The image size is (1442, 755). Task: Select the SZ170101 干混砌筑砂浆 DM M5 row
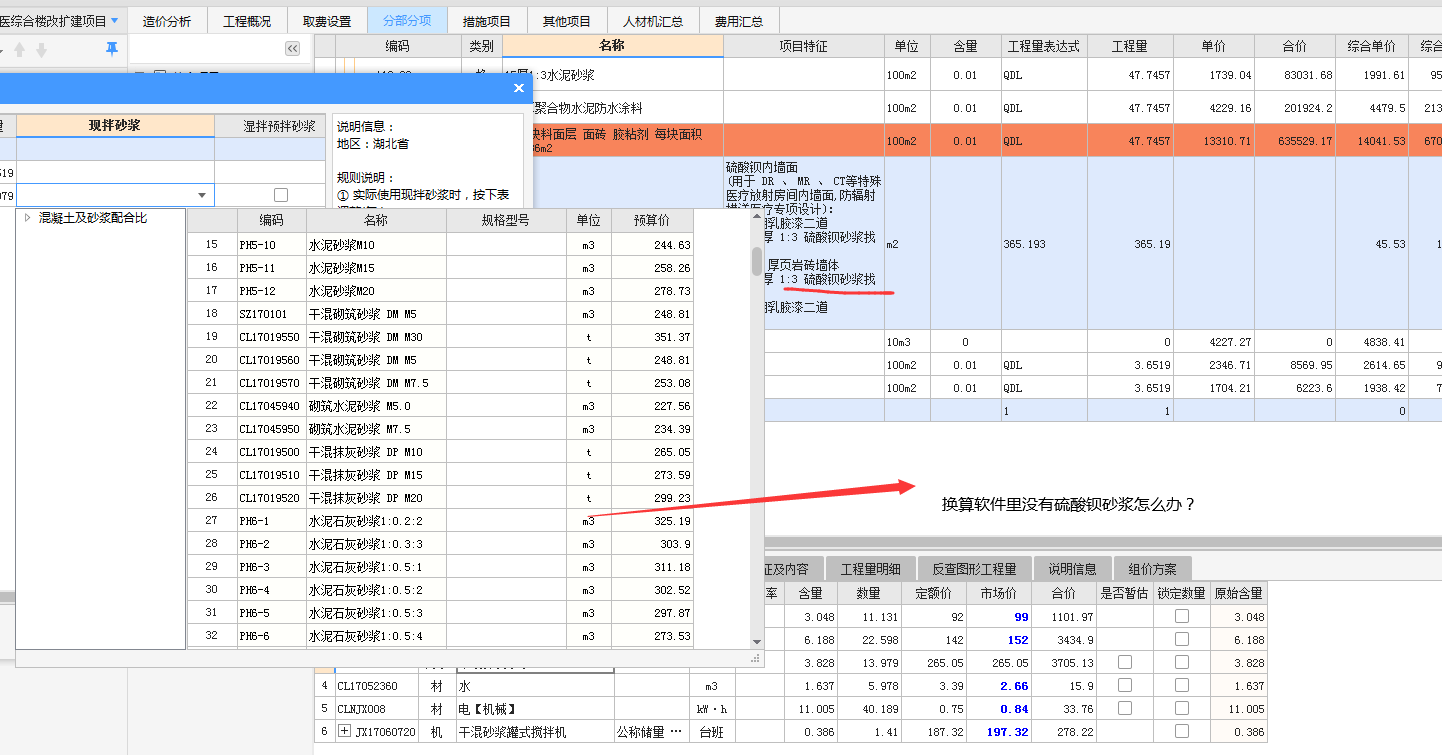[440, 314]
